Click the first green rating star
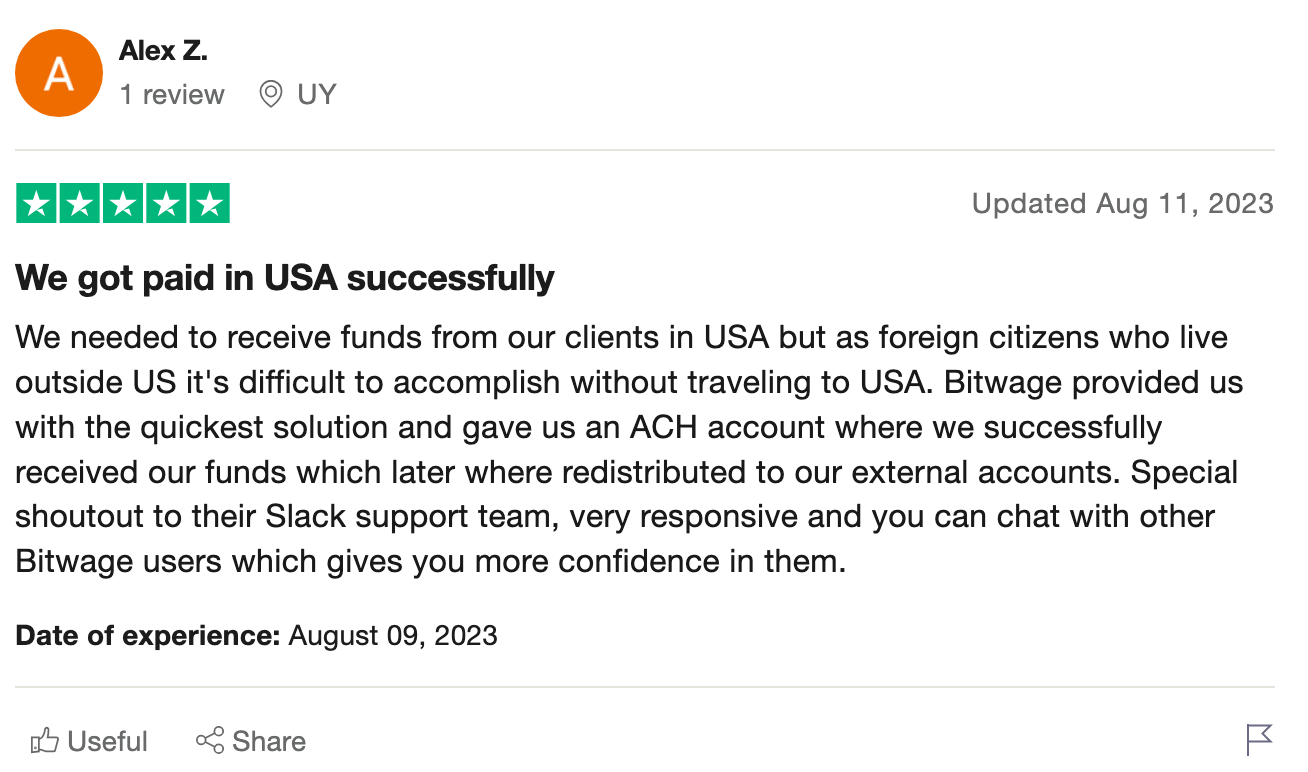This screenshot has width=1308, height=772. 37,204
